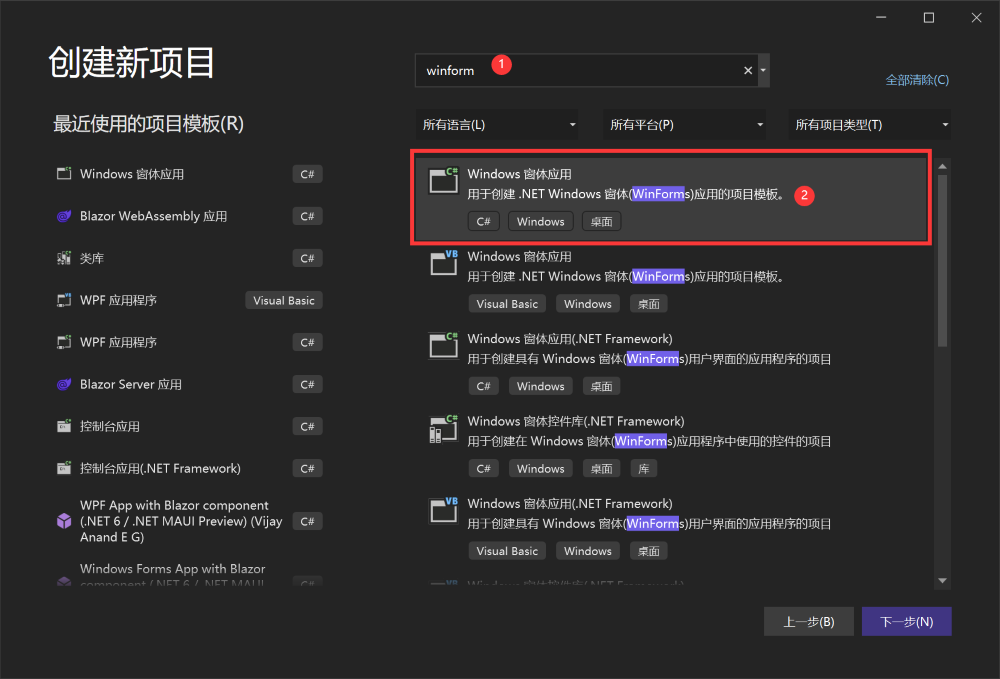Viewport: 1000px width, 679px height.
Task: Click the WPF App with Blazor component icon
Action: point(64,521)
